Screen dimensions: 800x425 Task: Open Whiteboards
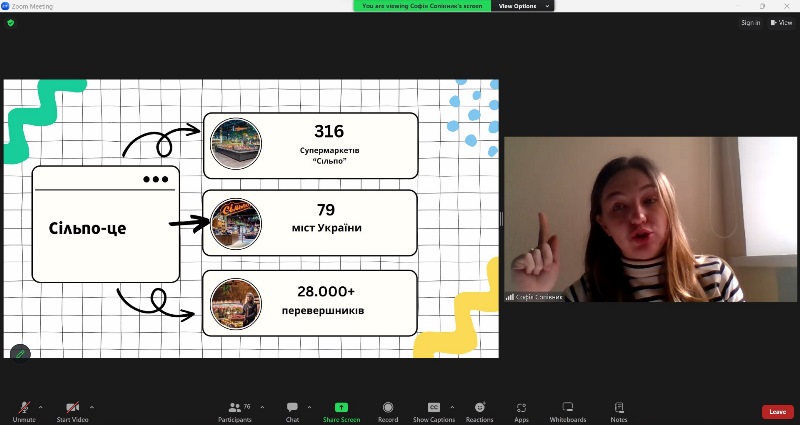(x=568, y=412)
